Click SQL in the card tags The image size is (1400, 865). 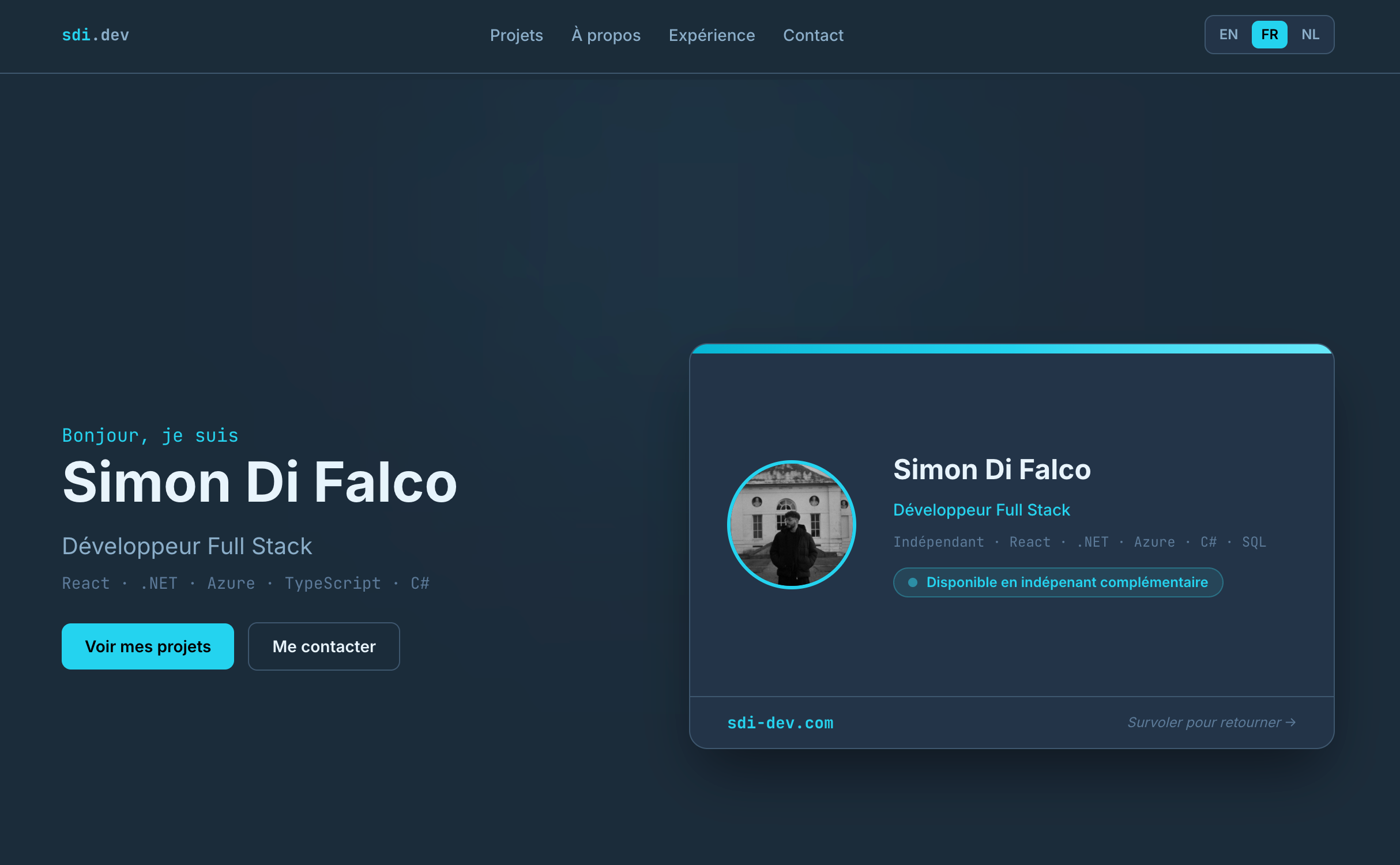[x=1254, y=541]
